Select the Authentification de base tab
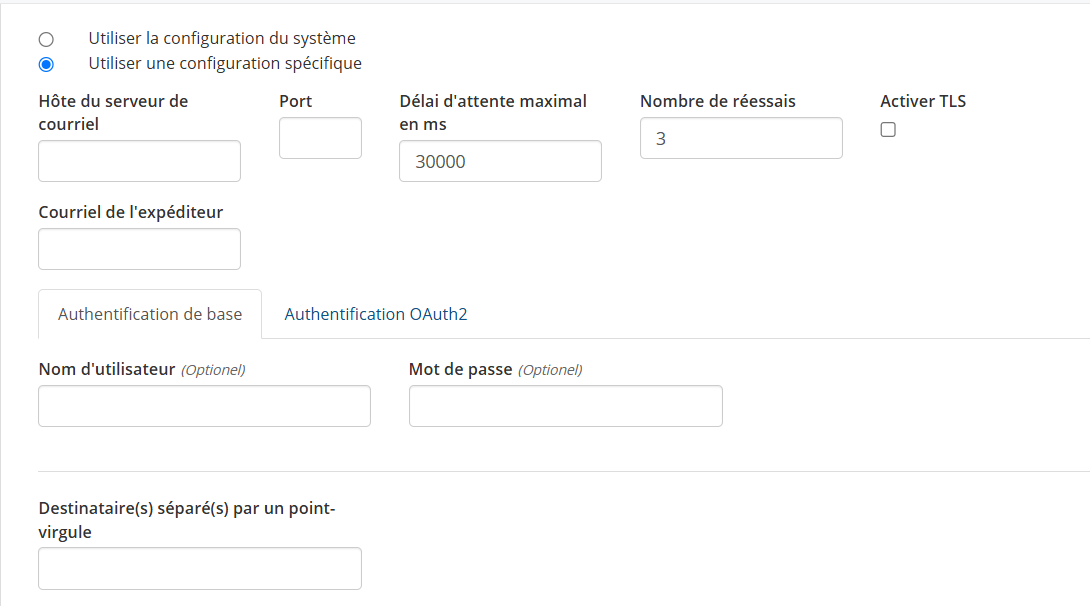 click(x=149, y=313)
